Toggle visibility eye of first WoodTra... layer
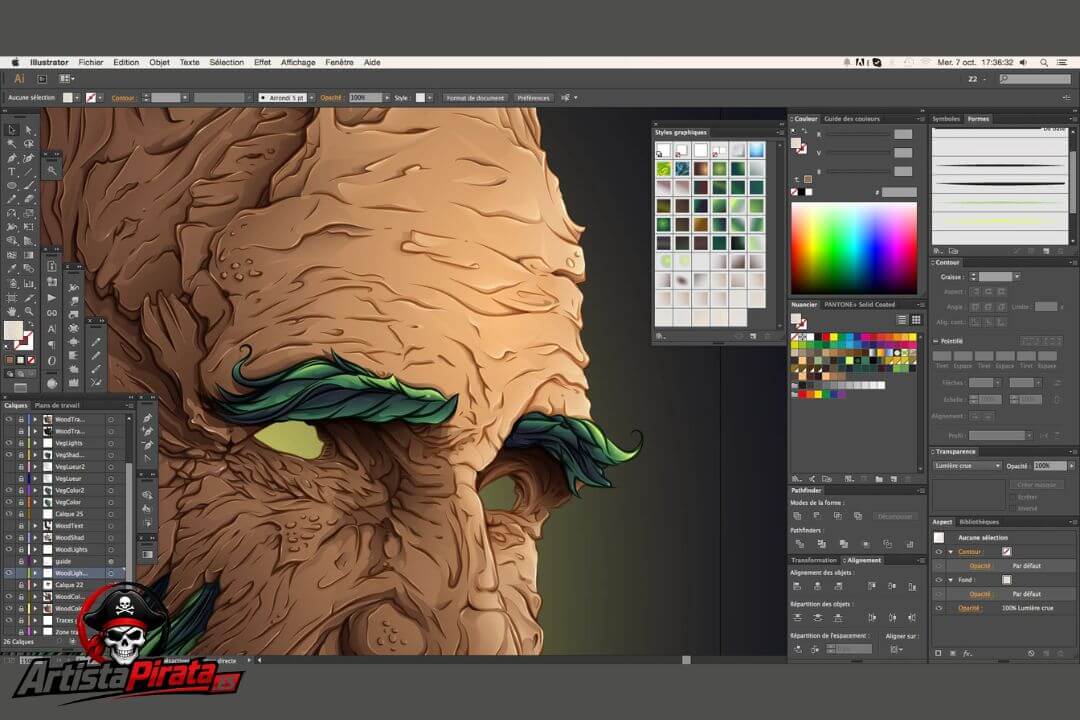The height and width of the screenshot is (720, 1080). (9, 419)
